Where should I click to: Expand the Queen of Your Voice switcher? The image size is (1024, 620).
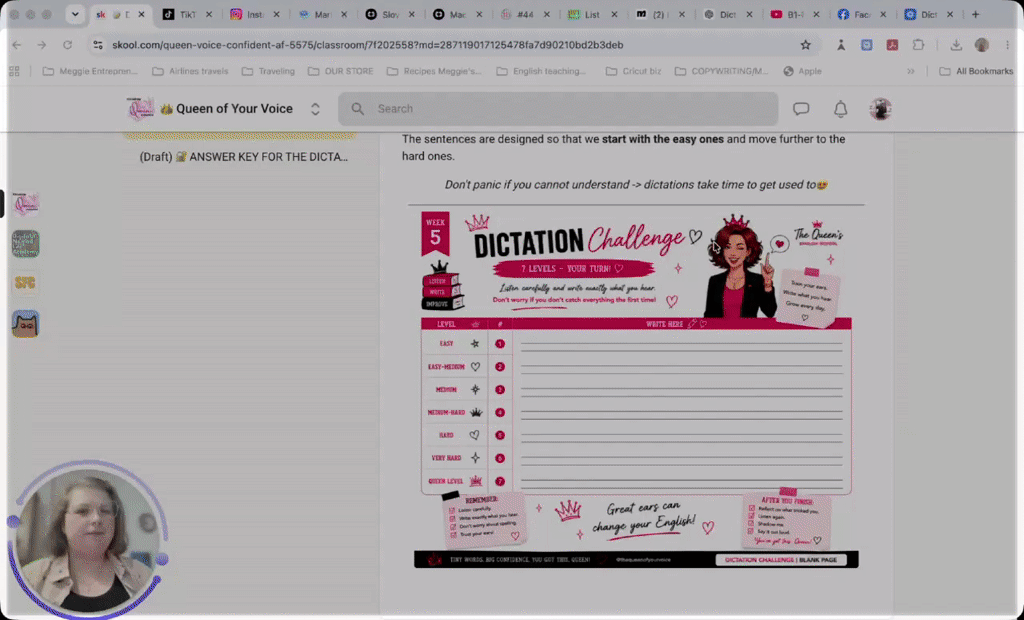315,109
